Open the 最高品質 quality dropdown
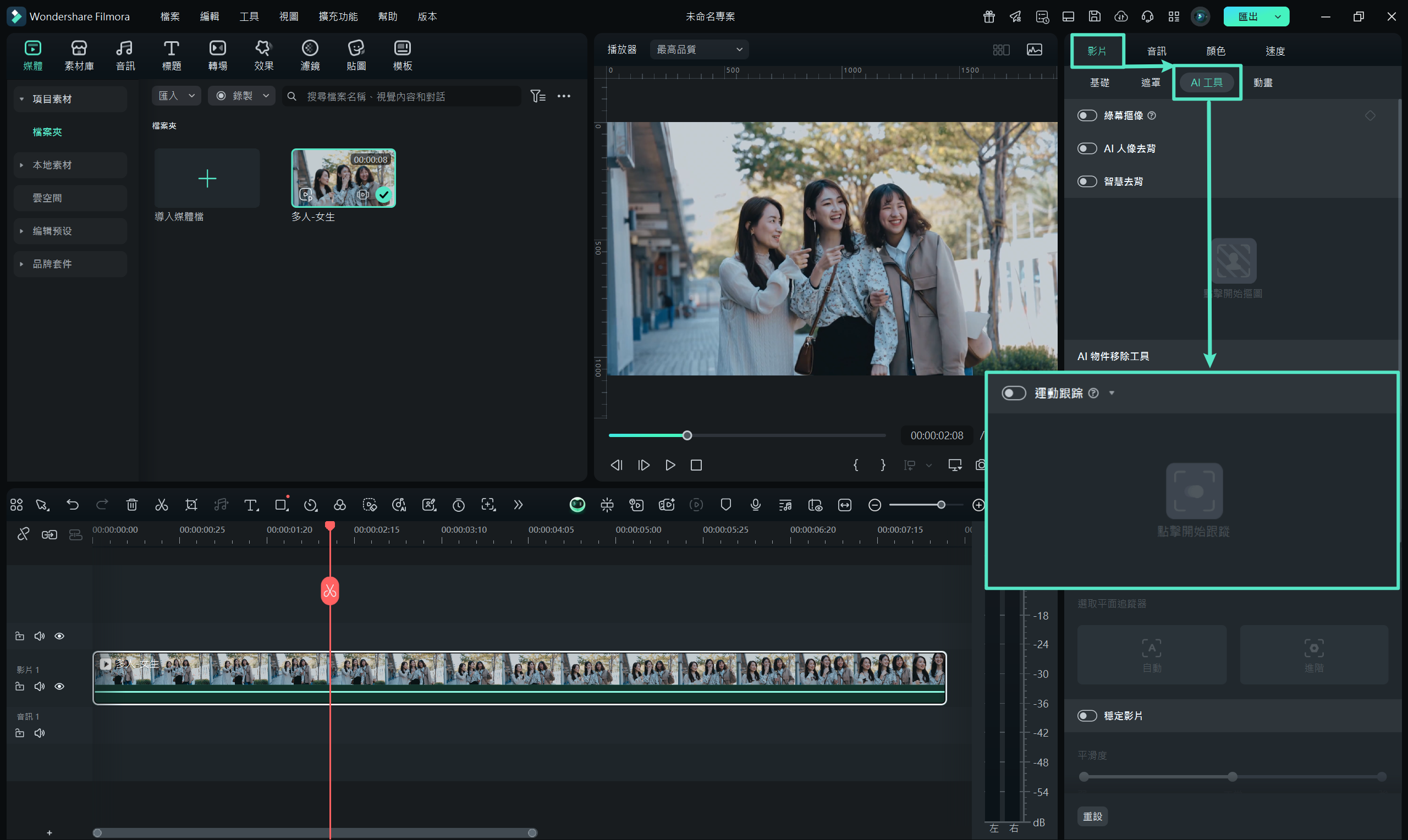This screenshot has height=840, width=1408. point(699,49)
